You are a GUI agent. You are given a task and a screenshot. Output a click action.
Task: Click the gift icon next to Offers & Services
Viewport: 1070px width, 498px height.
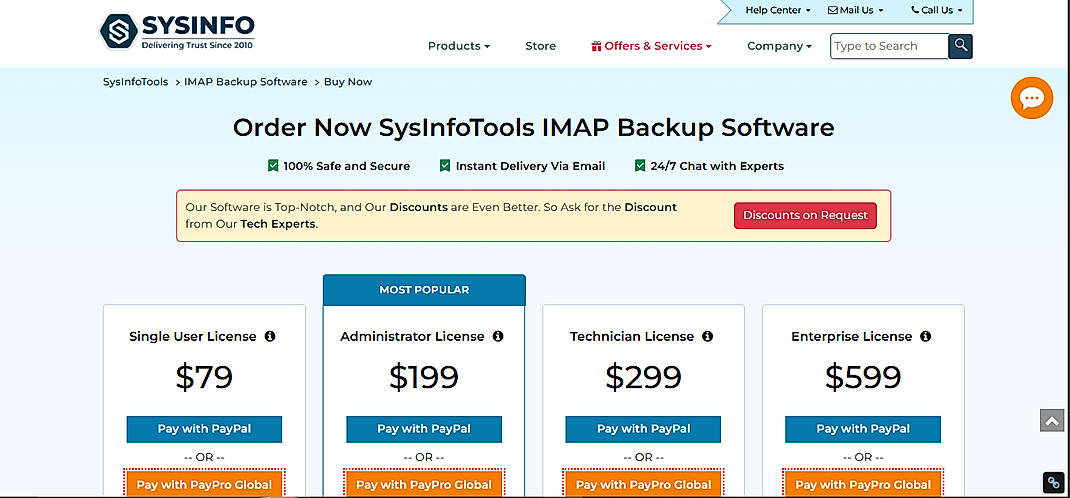[596, 46]
